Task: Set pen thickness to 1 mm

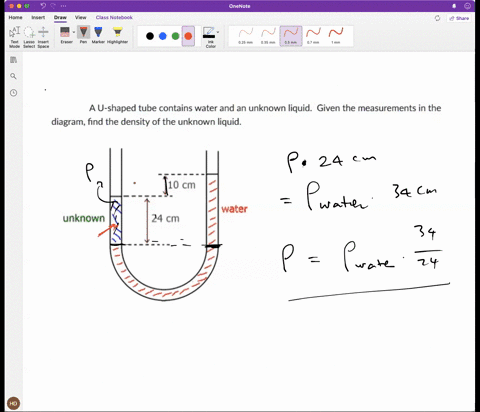Action: click(336, 36)
